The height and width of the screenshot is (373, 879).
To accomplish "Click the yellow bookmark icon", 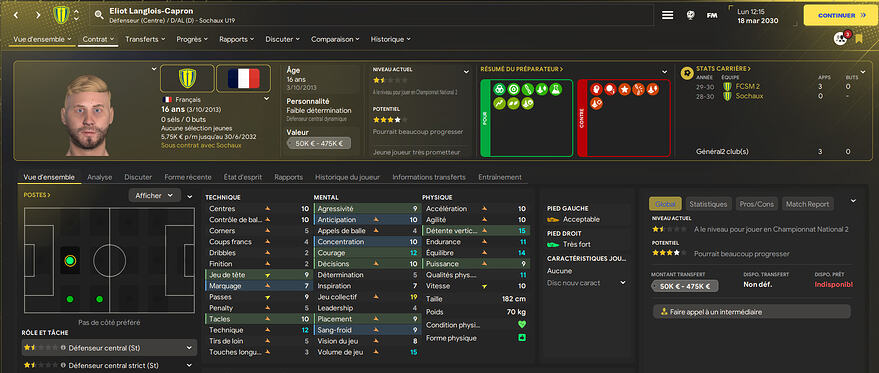I will click(859, 39).
